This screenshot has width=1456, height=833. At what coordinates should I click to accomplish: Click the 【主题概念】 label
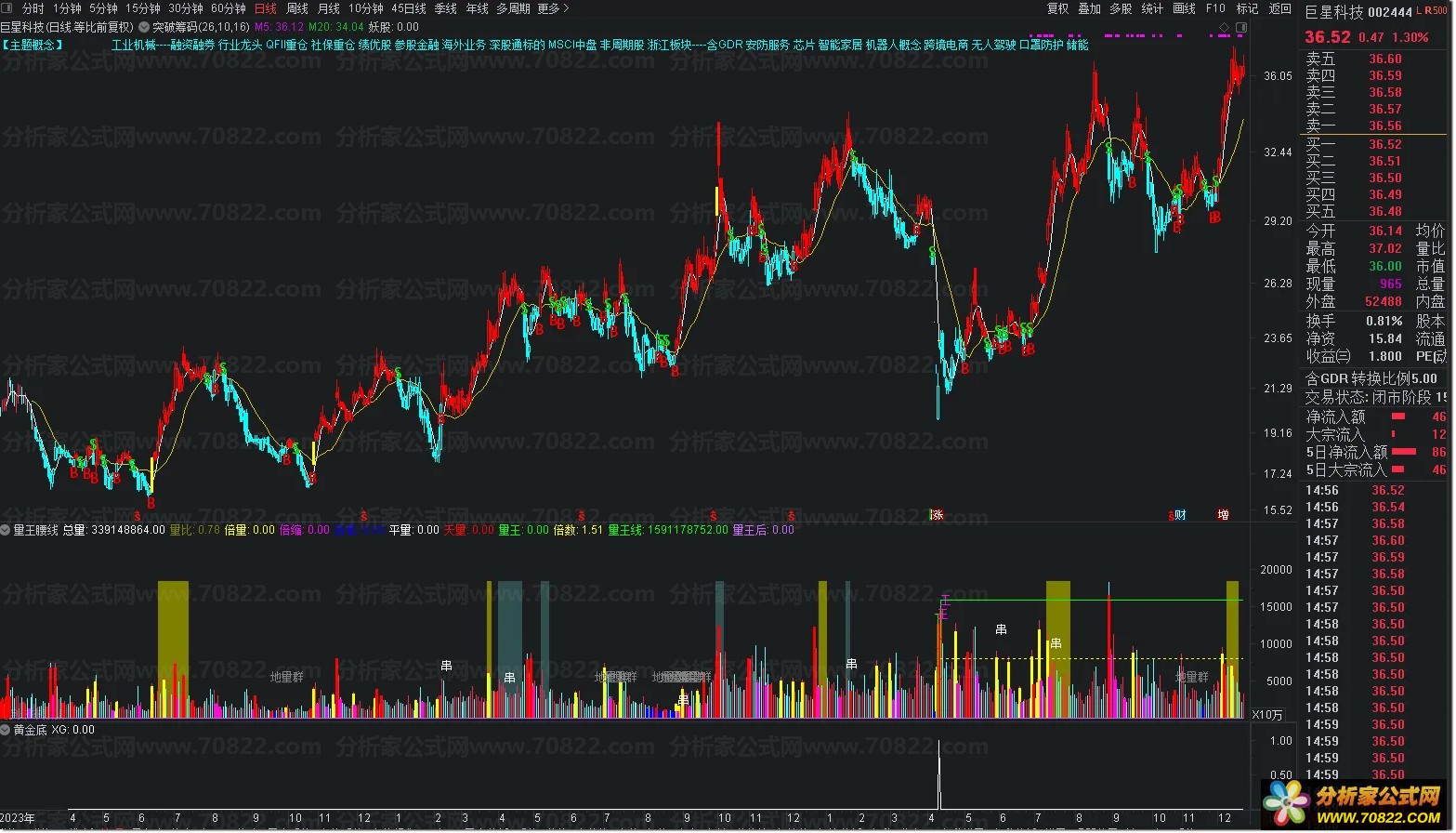point(33,45)
